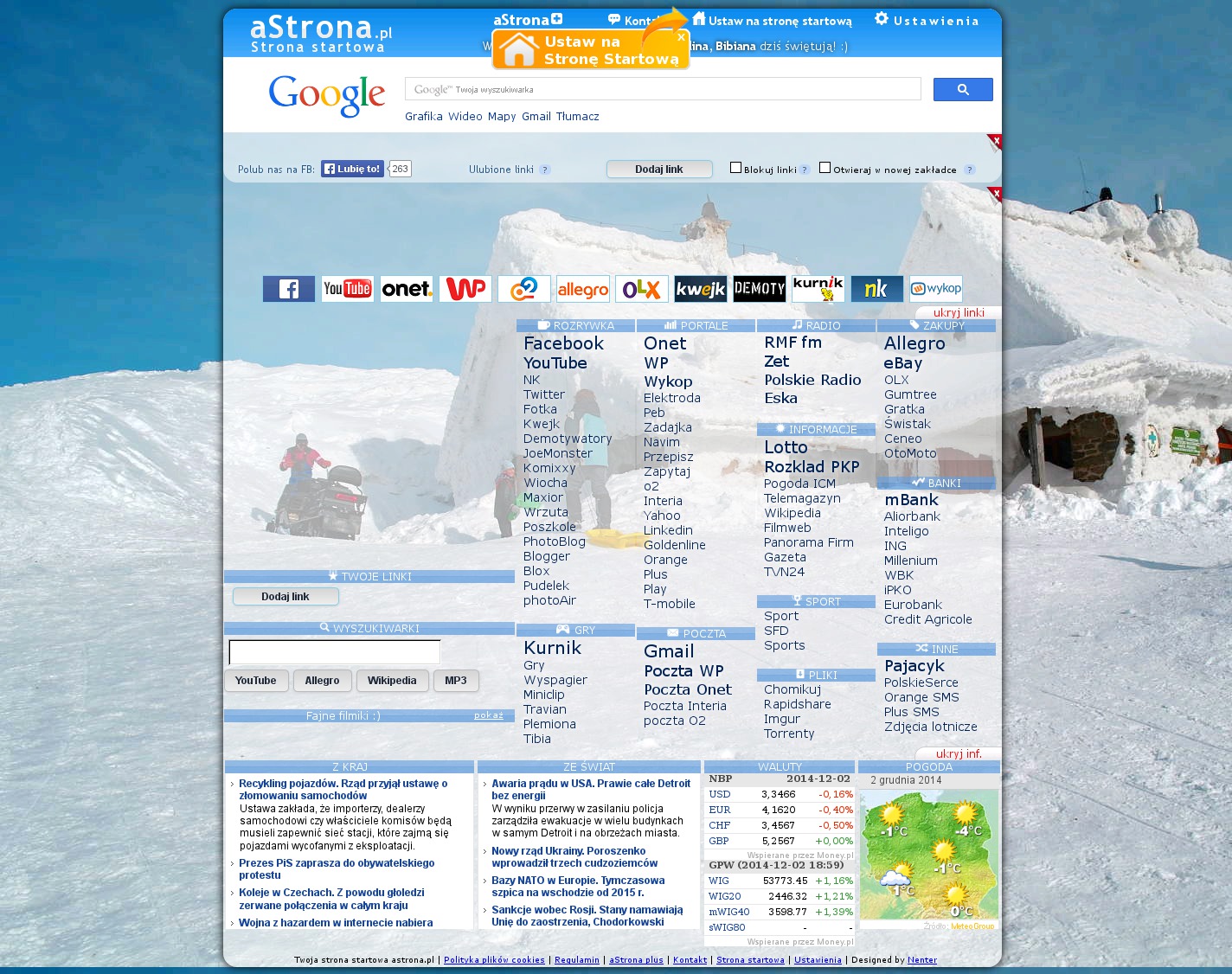1232x974 pixels.
Task: Show Fajne filmiki with pokaż link
Action: [x=488, y=715]
